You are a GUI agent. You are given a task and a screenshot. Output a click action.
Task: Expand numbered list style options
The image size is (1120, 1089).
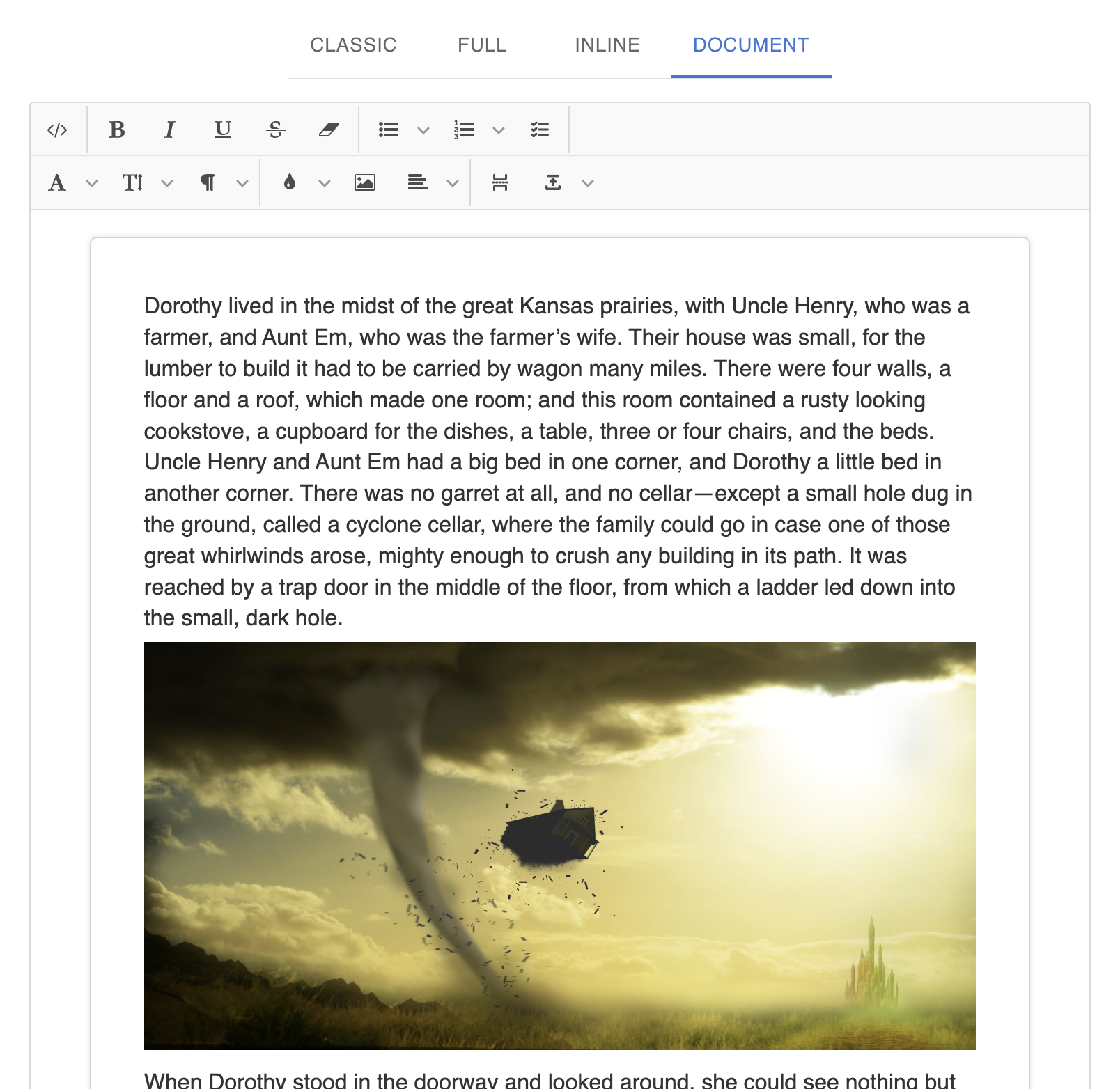click(x=499, y=130)
